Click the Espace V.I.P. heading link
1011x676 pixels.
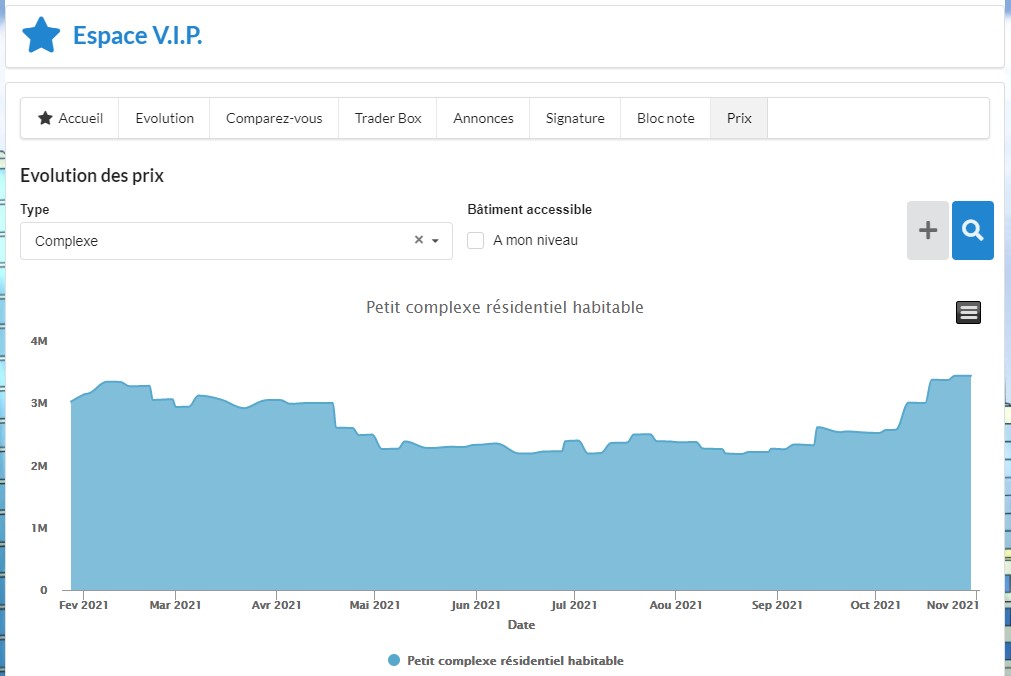coord(137,36)
